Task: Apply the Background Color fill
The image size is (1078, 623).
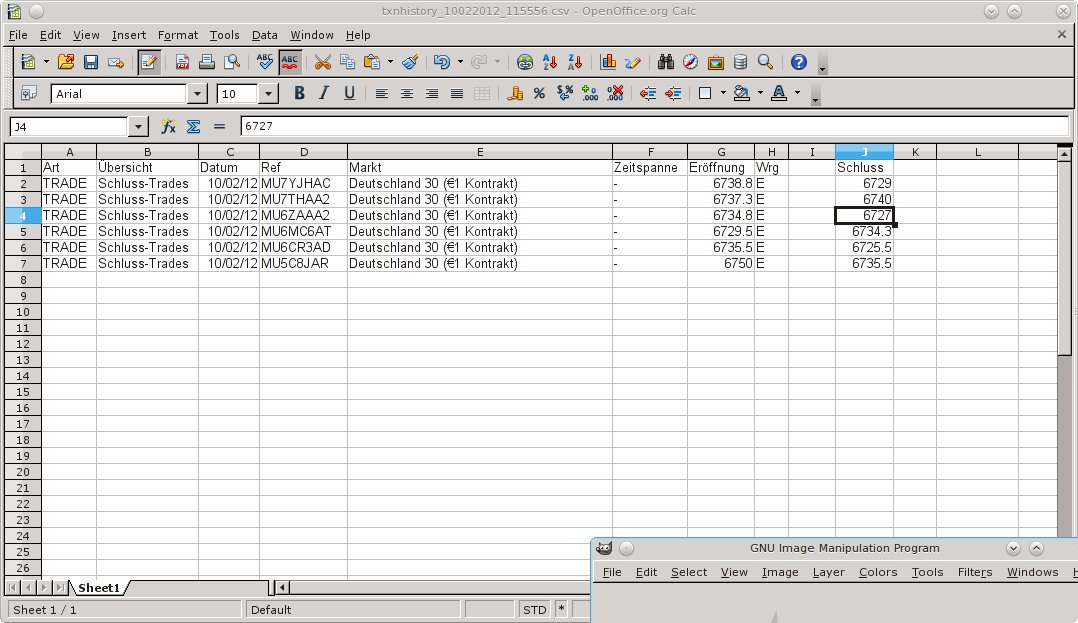Action: pyautogui.click(x=742, y=94)
